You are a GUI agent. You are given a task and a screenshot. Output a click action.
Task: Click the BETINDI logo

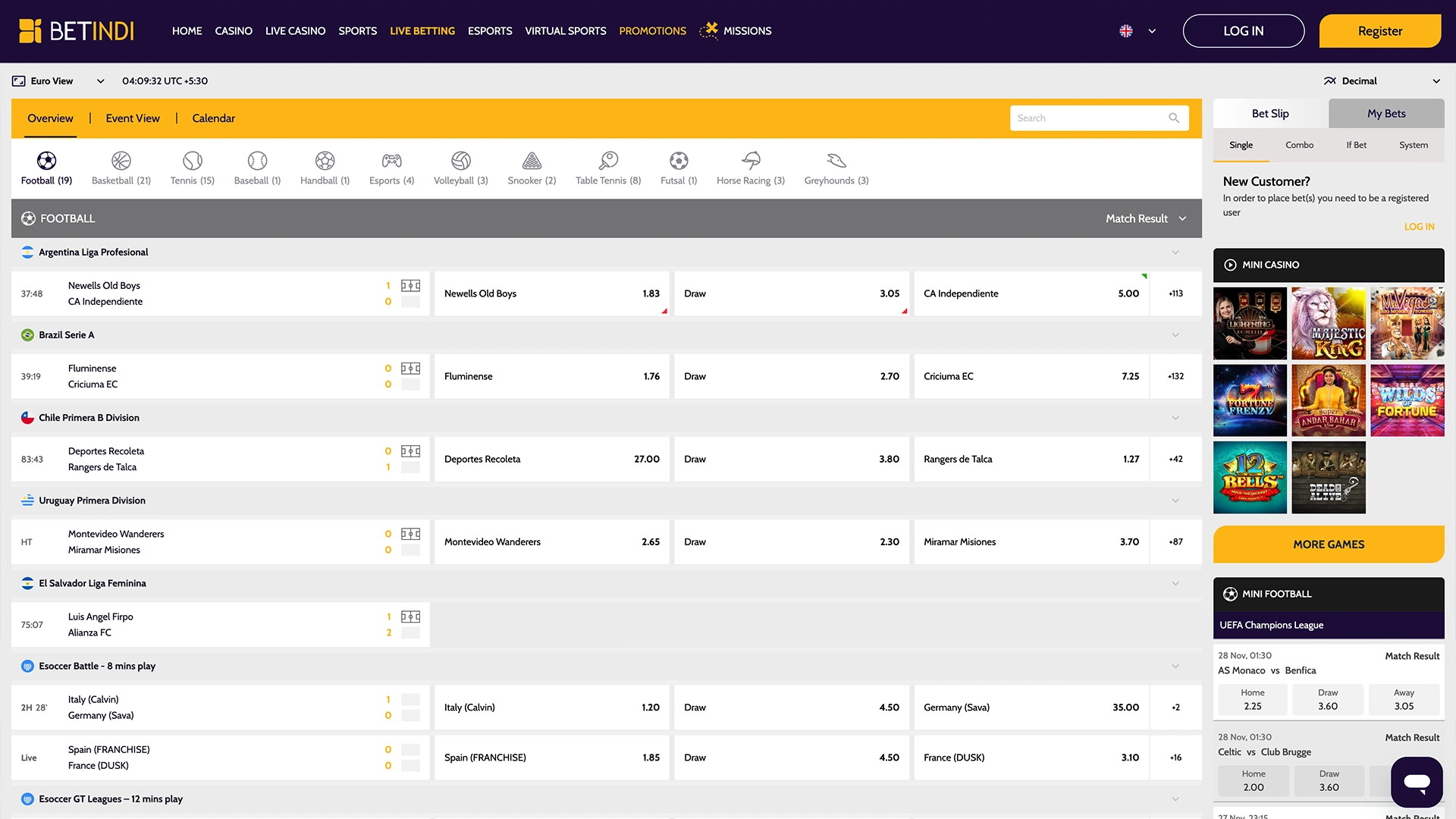tap(77, 31)
